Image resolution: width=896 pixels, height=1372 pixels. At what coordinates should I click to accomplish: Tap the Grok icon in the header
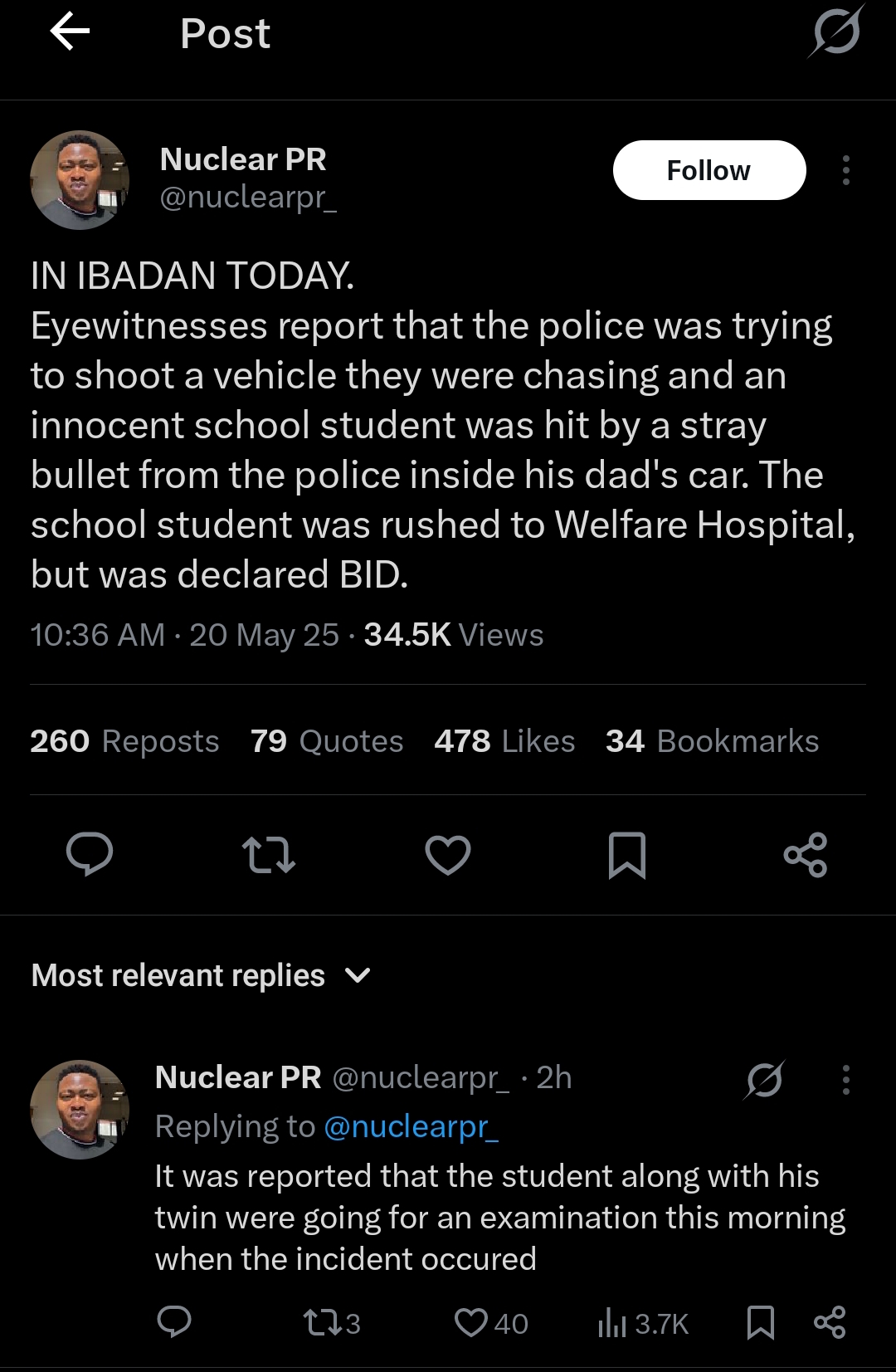point(836,33)
